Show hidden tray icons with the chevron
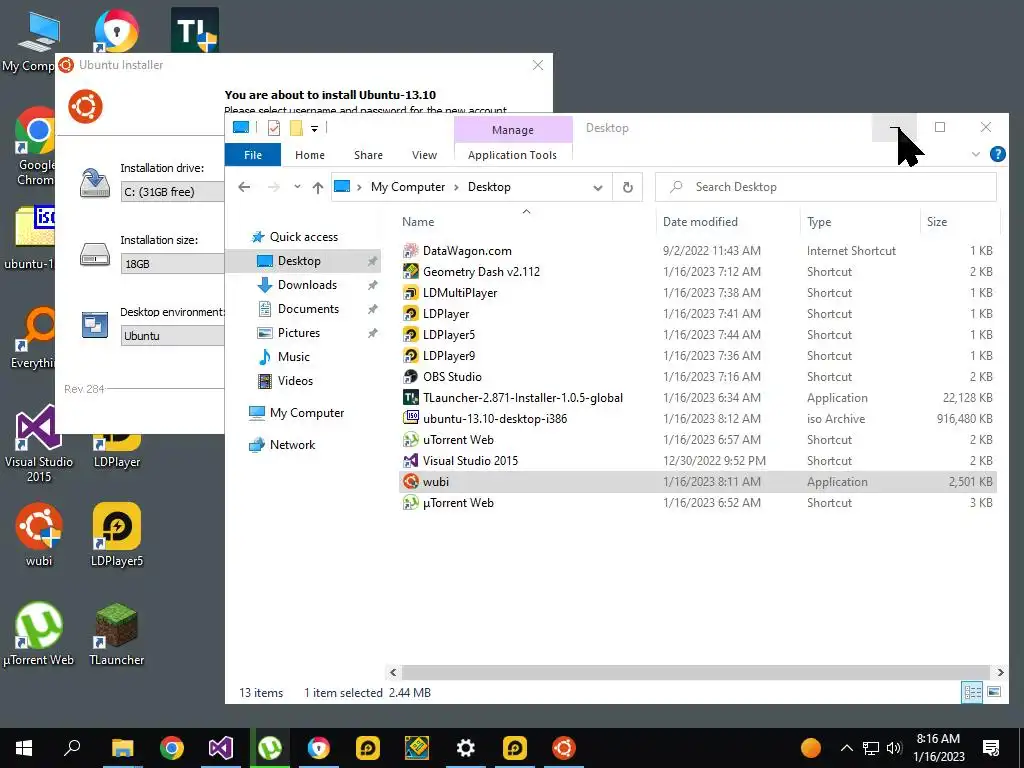This screenshot has width=1024, height=768. pos(846,748)
